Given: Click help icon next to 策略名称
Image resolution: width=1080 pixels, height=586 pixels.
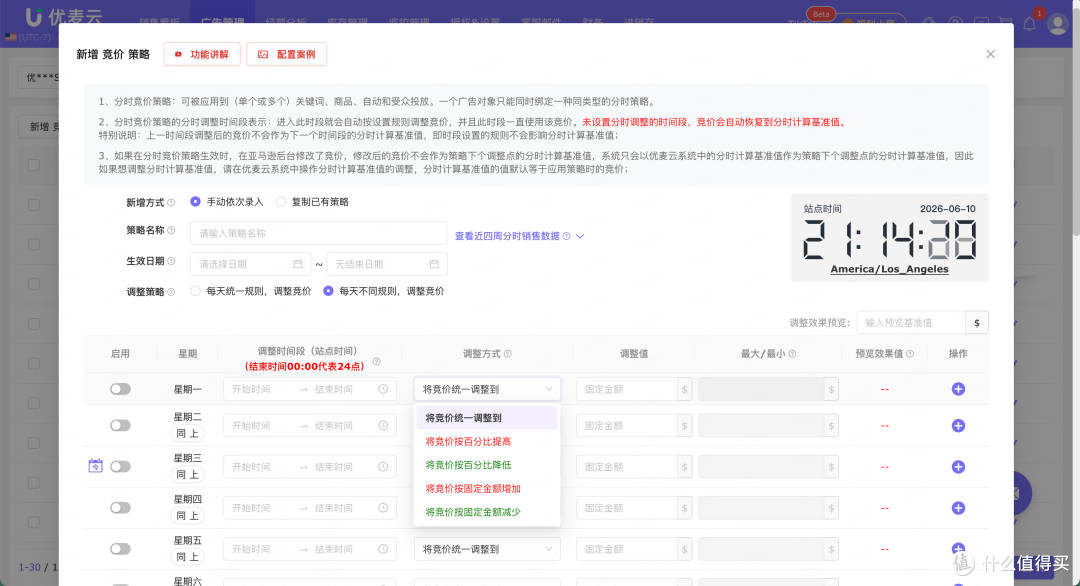Looking at the screenshot, I should click(172, 231).
